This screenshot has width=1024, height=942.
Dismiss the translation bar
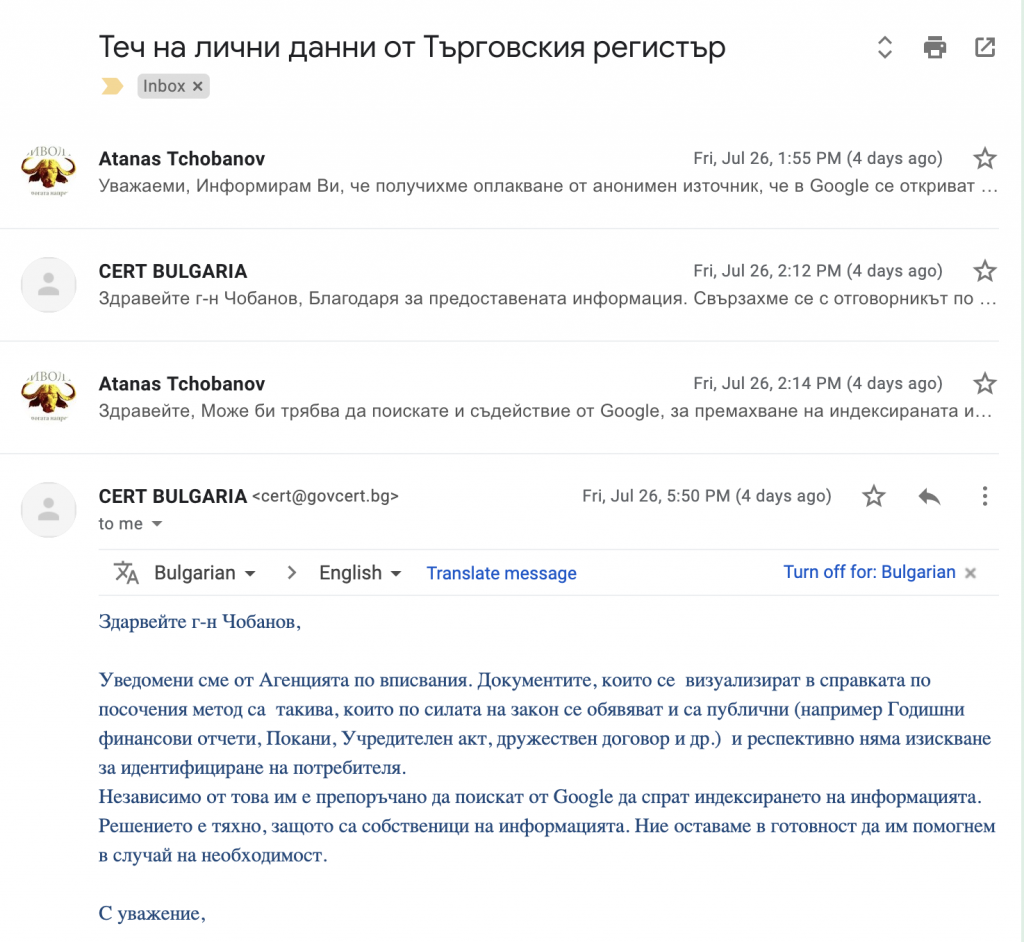tap(970, 573)
